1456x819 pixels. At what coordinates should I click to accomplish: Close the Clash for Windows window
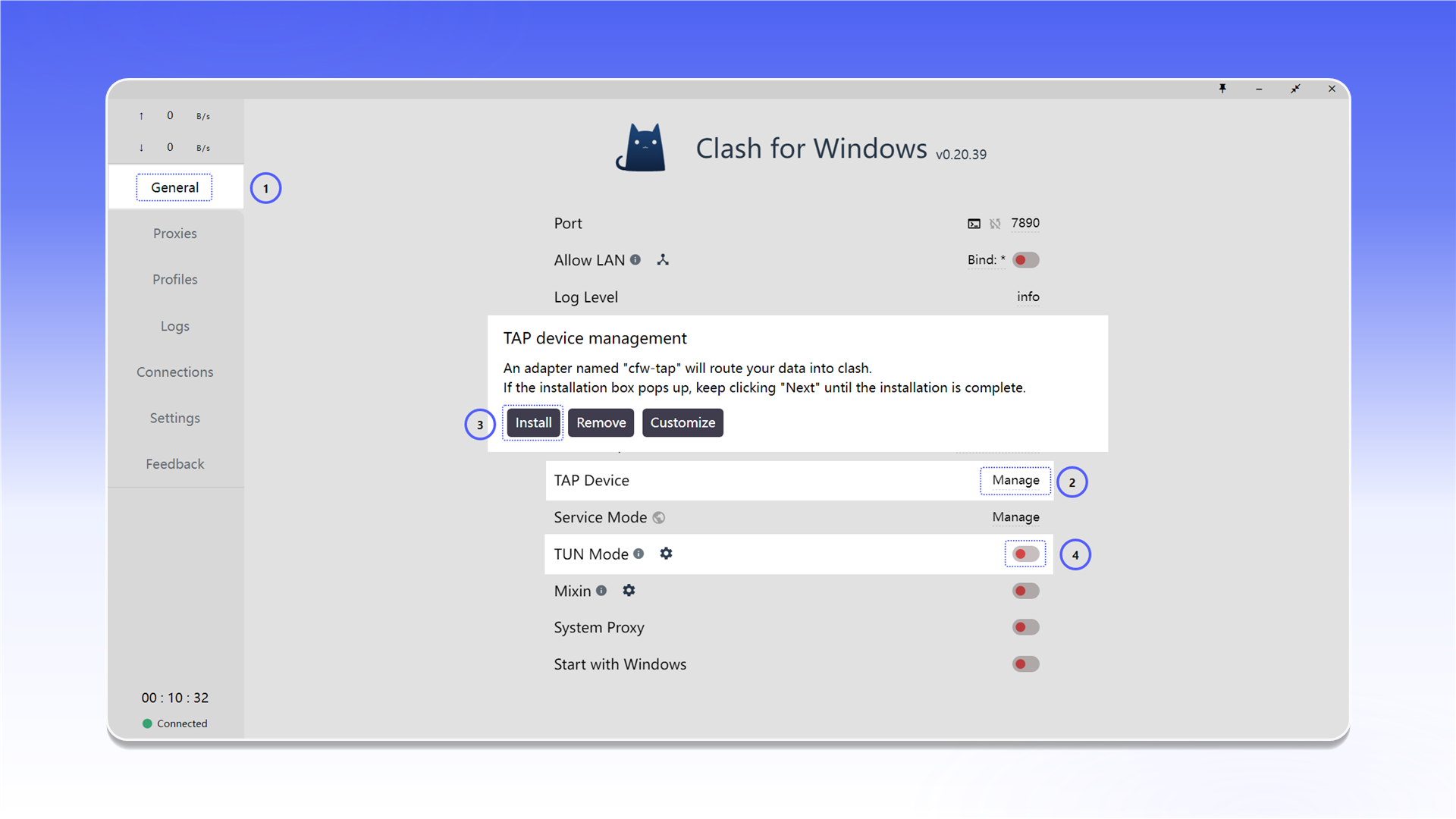point(1332,89)
